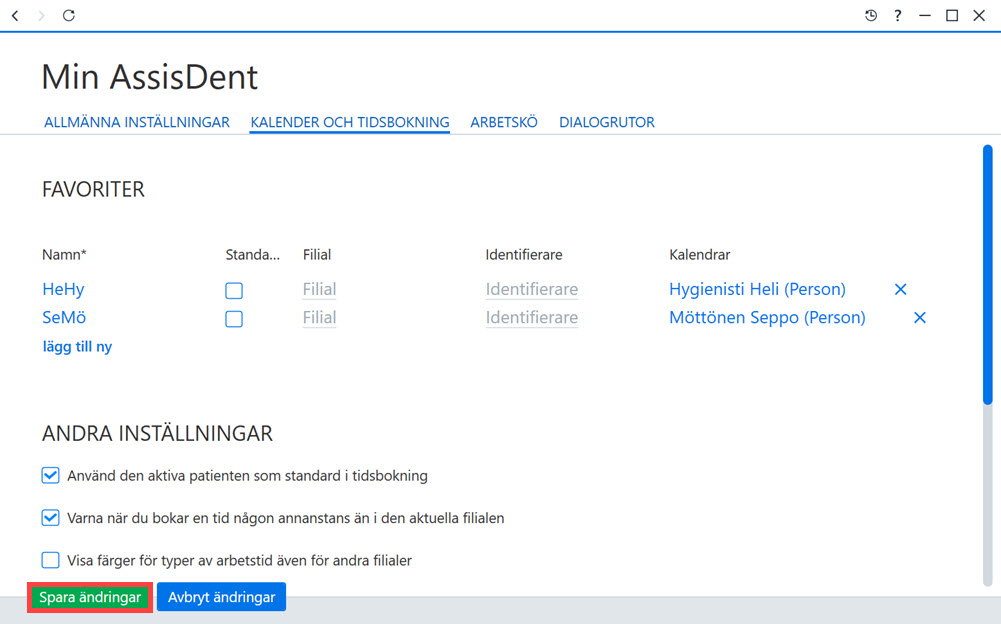The image size is (1001, 624).
Task: Click the blue vertical scrollbar
Action: coord(988,275)
